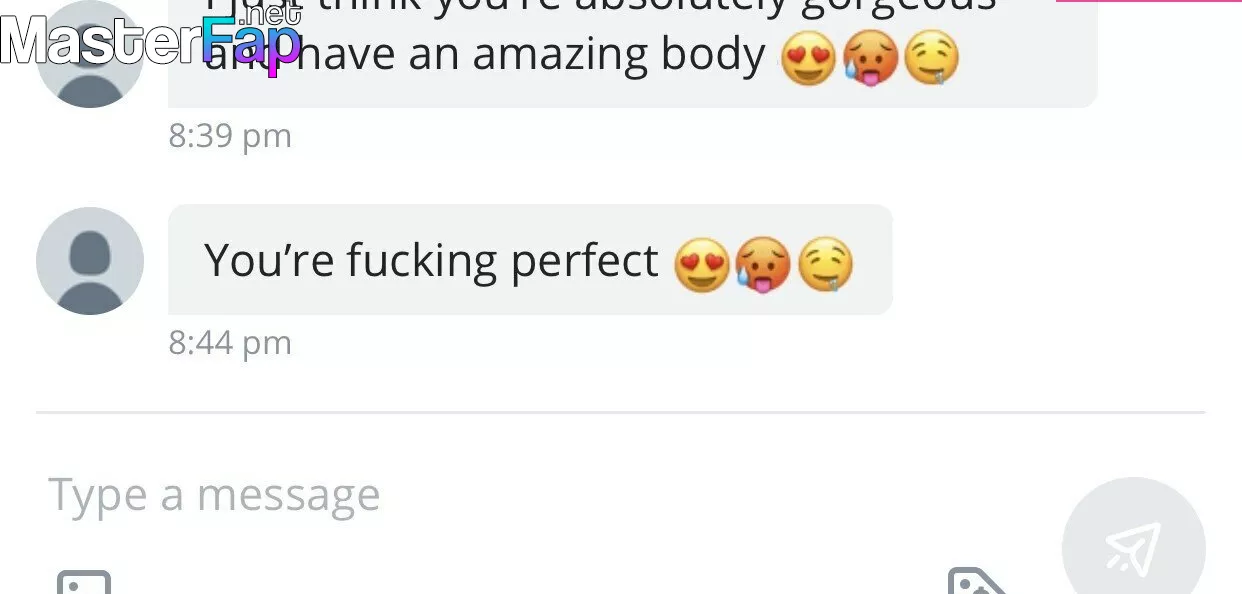Select the price tag icon
Screen dimensions: 1242x594
coord(976,581)
